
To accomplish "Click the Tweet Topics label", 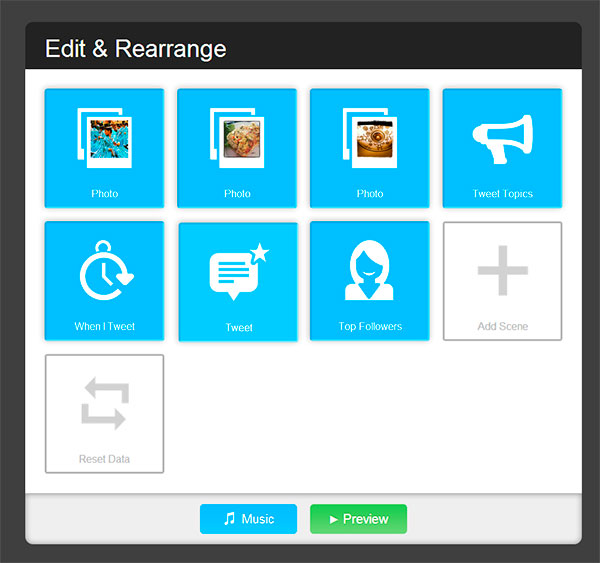I will (x=502, y=194).
